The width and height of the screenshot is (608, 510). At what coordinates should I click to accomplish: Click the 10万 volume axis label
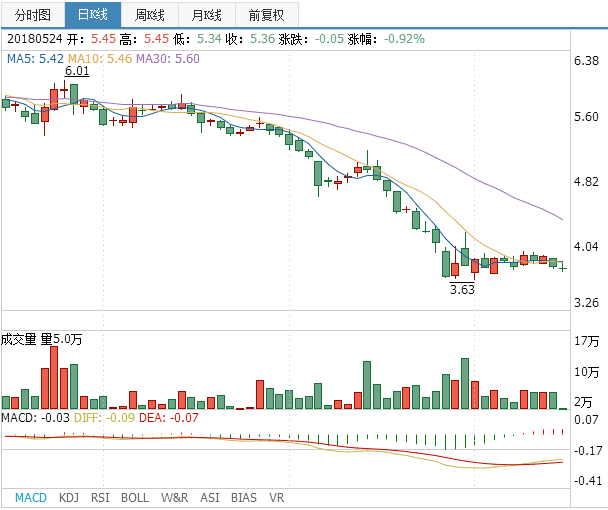click(x=586, y=372)
